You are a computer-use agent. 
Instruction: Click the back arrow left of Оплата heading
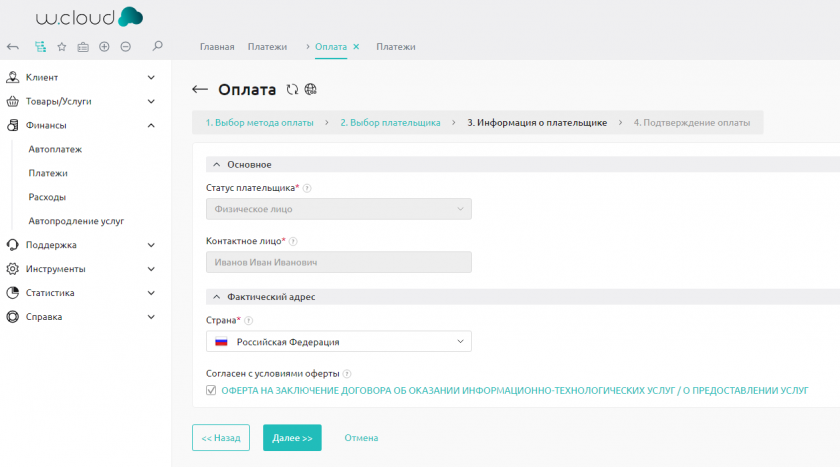click(x=200, y=90)
